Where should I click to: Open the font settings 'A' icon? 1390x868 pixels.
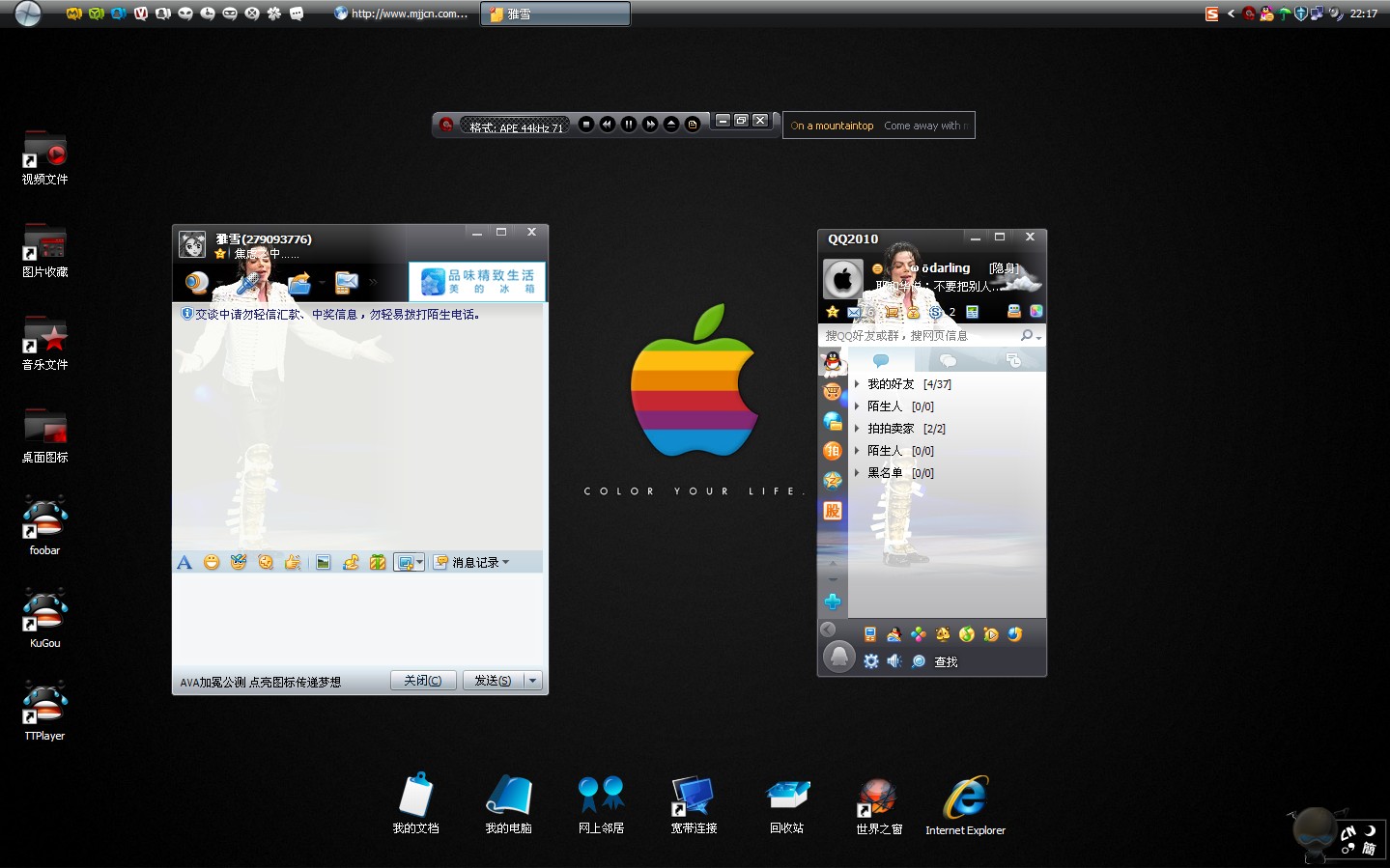click(184, 563)
